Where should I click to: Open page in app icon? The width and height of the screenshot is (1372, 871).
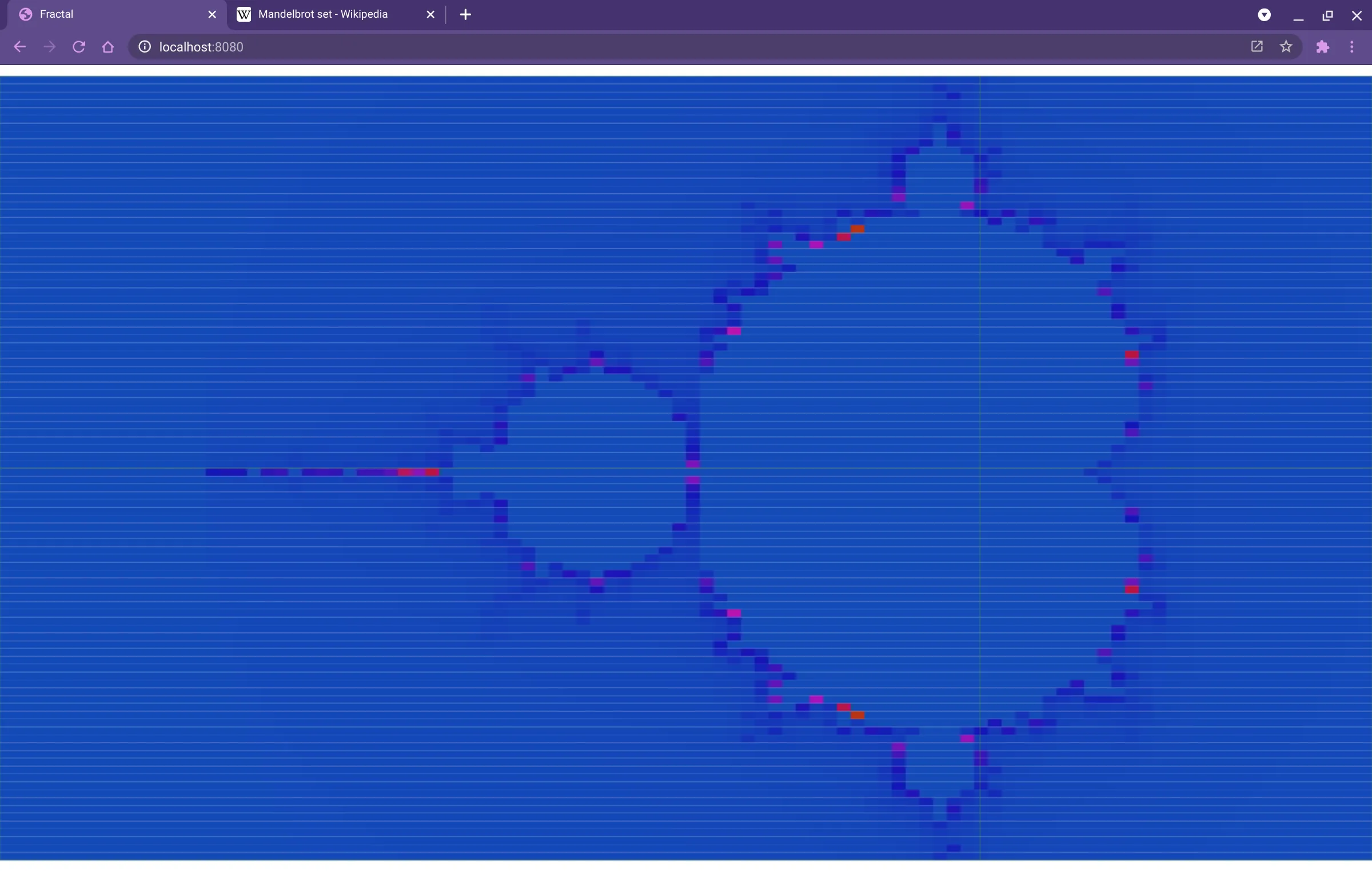coord(1257,47)
